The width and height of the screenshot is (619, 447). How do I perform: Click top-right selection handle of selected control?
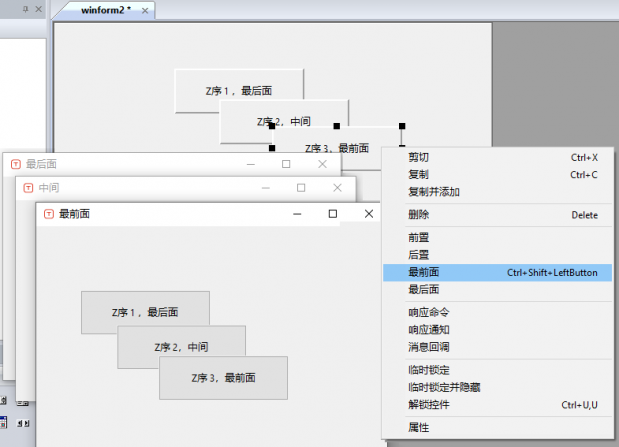click(402, 126)
